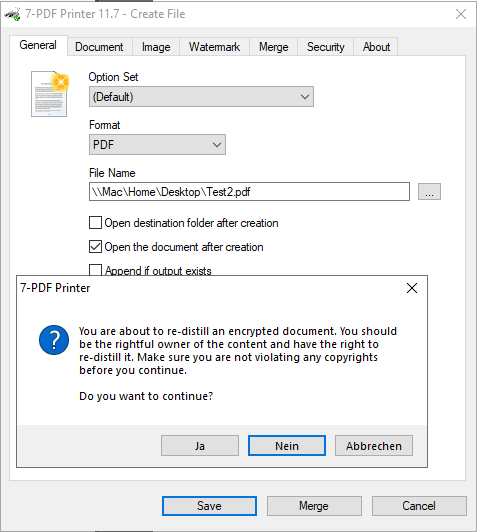Image resolution: width=478 pixels, height=532 pixels.
Task: Switch to the Document tab
Action: pyautogui.click(x=99, y=47)
